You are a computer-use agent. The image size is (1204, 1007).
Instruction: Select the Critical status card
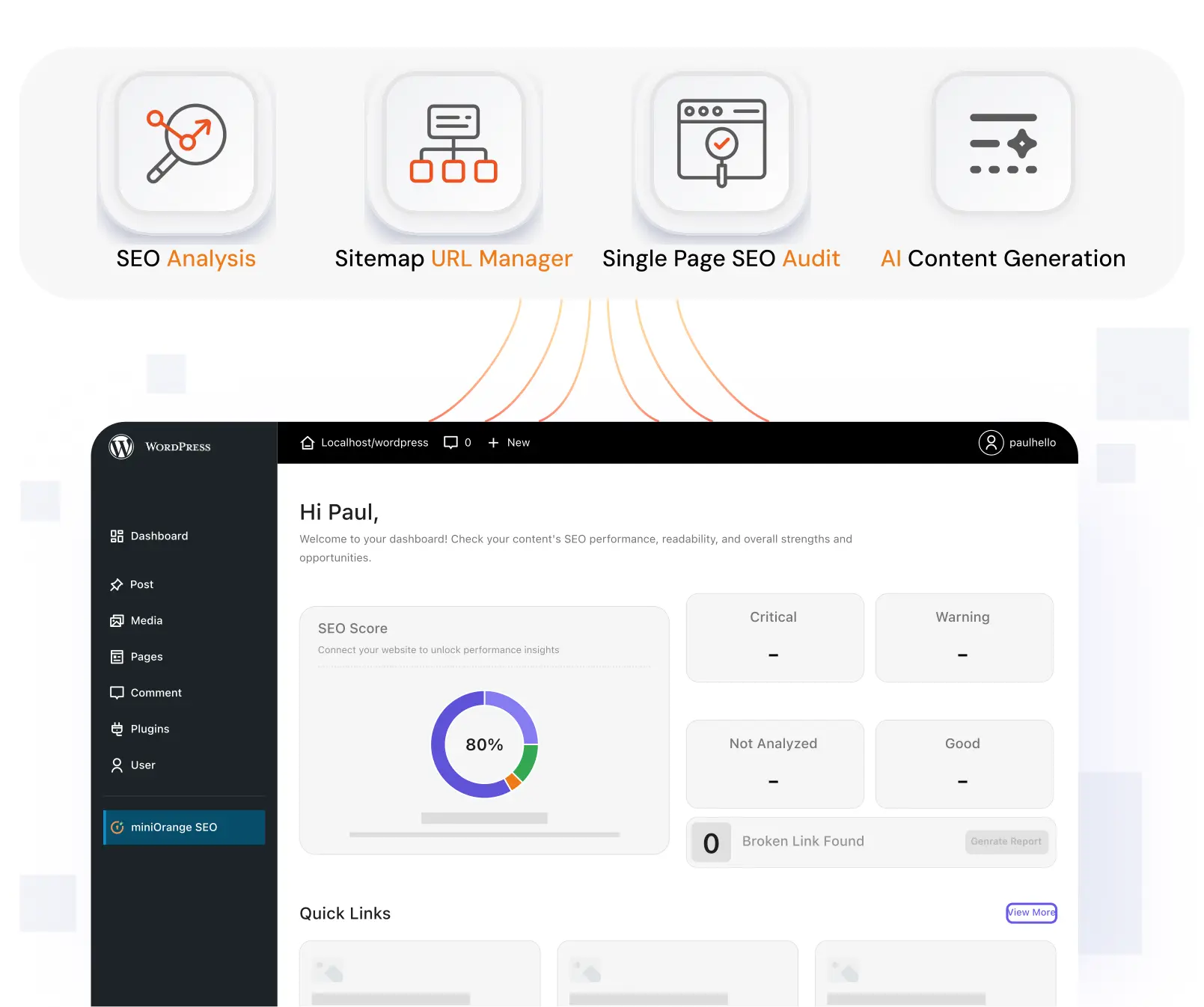coord(774,637)
